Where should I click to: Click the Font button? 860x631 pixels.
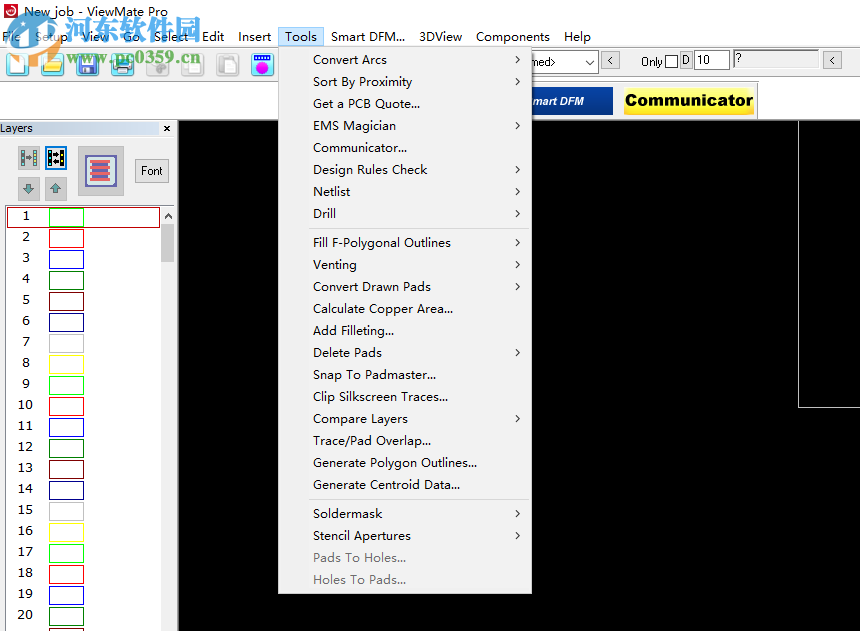point(152,171)
